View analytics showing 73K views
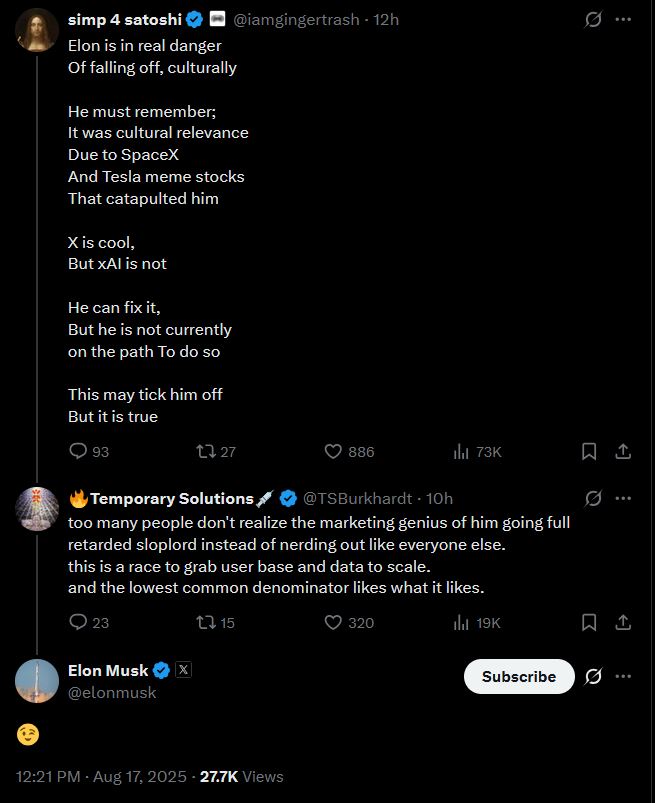Image resolution: width=655 pixels, height=803 pixels. tap(462, 451)
